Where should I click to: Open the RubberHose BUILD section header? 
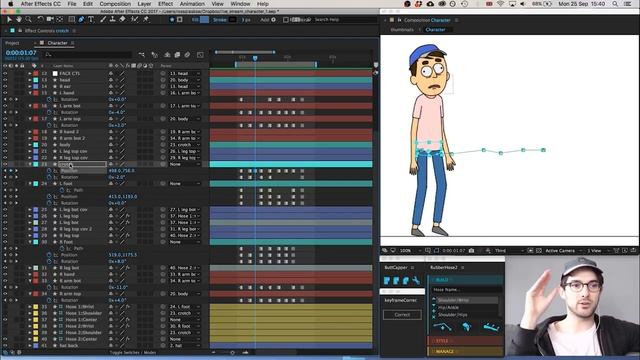point(465,280)
